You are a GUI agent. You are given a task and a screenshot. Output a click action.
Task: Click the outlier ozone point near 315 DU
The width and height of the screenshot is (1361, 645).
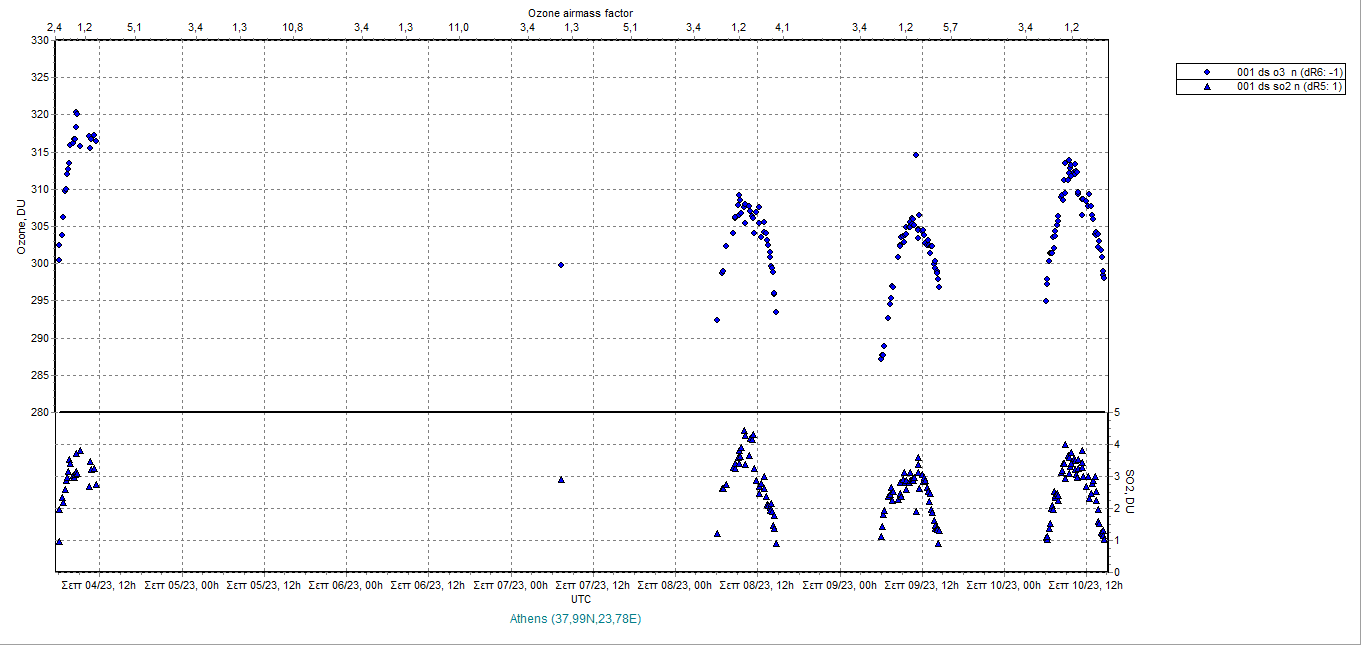[x=915, y=155]
